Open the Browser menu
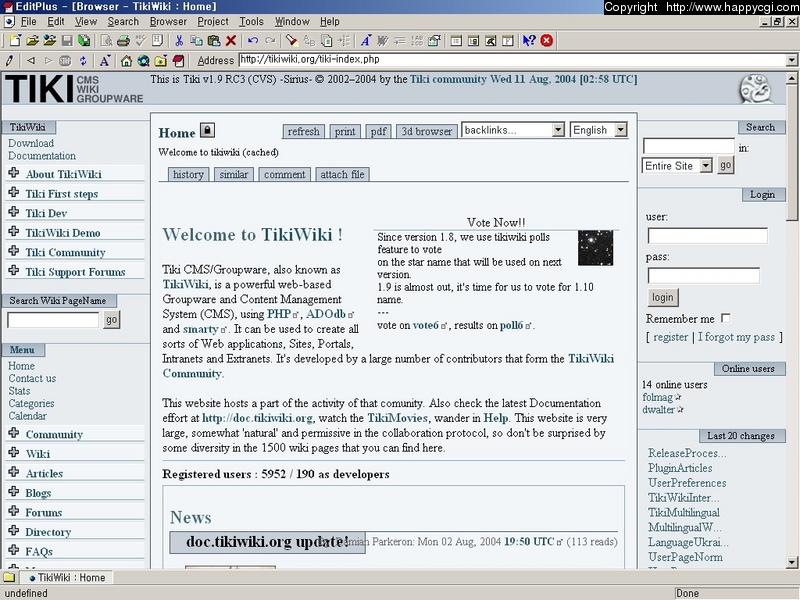Viewport: 800px width, 600px height. [x=168, y=21]
